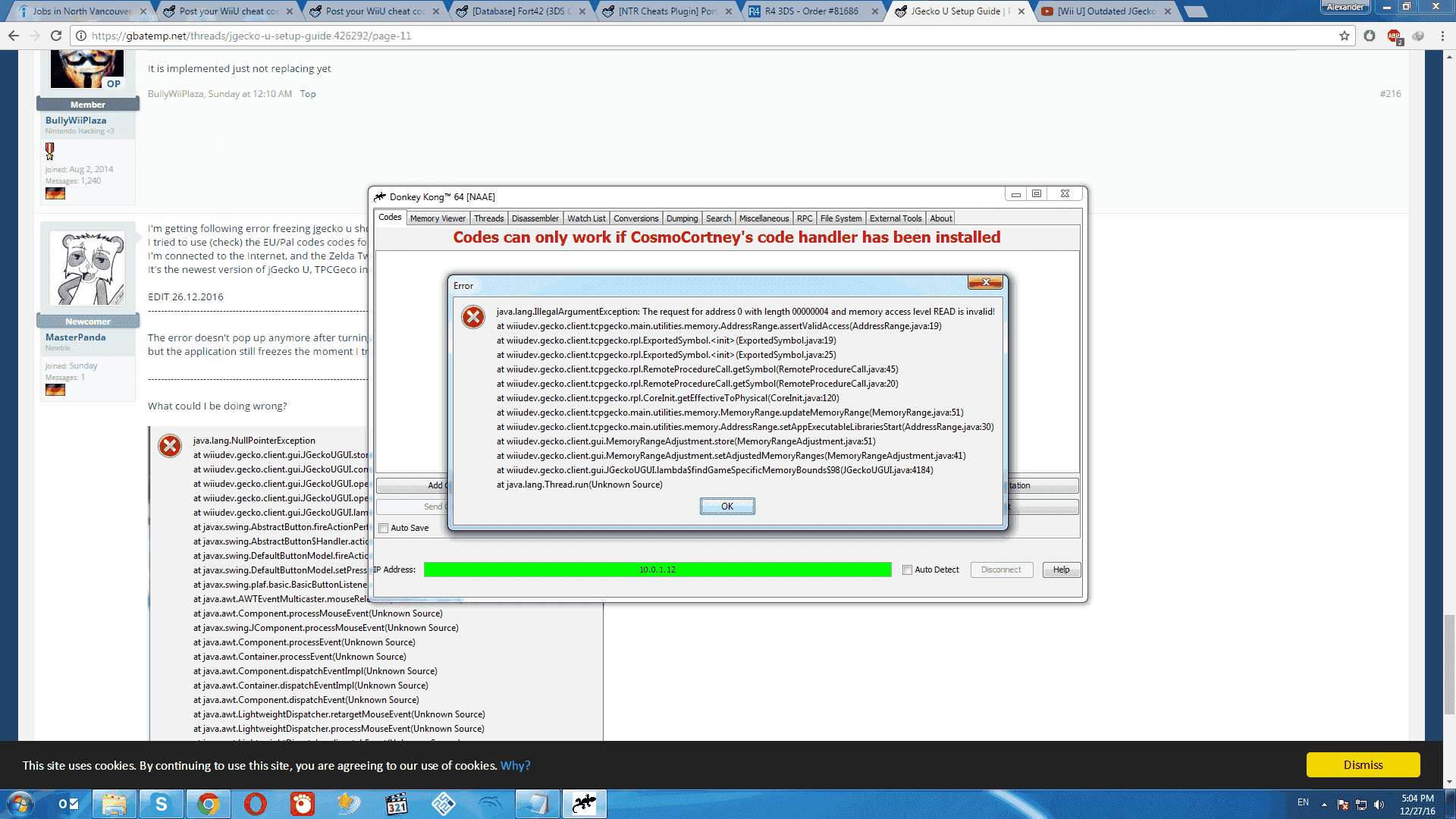The width and height of the screenshot is (1456, 819).
Task: Launch Outlook from the taskbar
Action: coord(69,804)
